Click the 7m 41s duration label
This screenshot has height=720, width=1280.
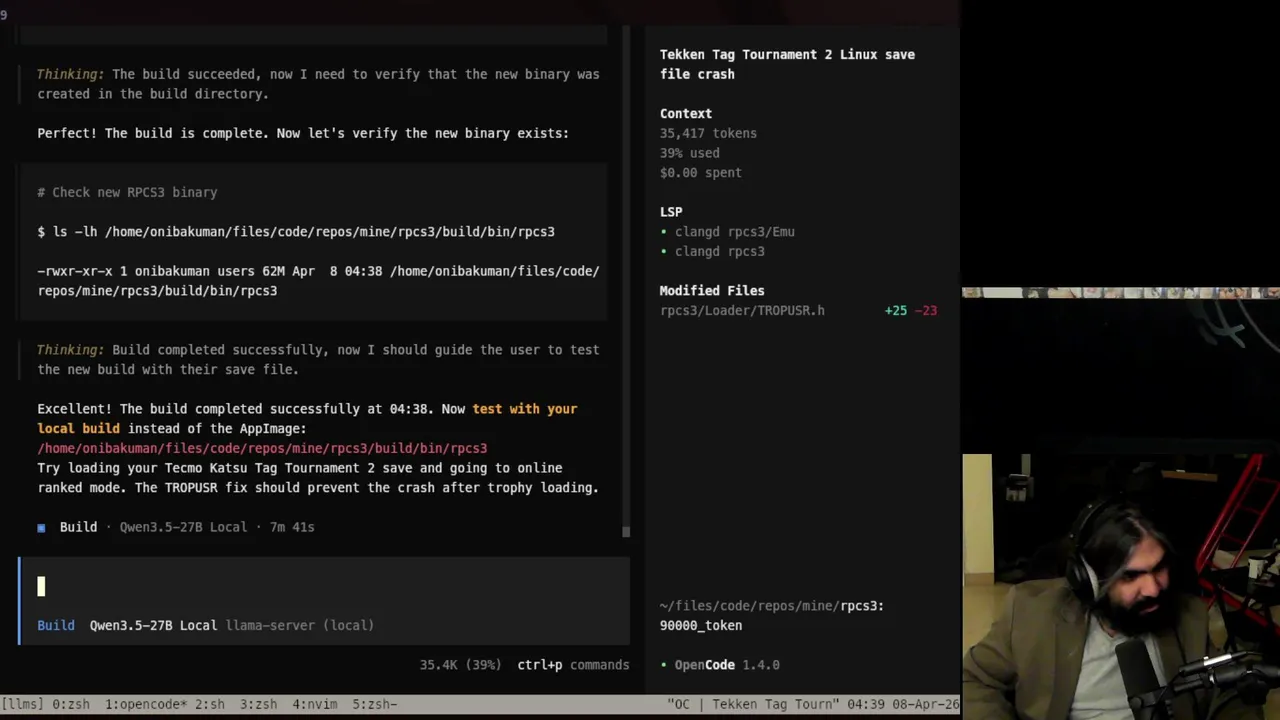click(x=292, y=527)
